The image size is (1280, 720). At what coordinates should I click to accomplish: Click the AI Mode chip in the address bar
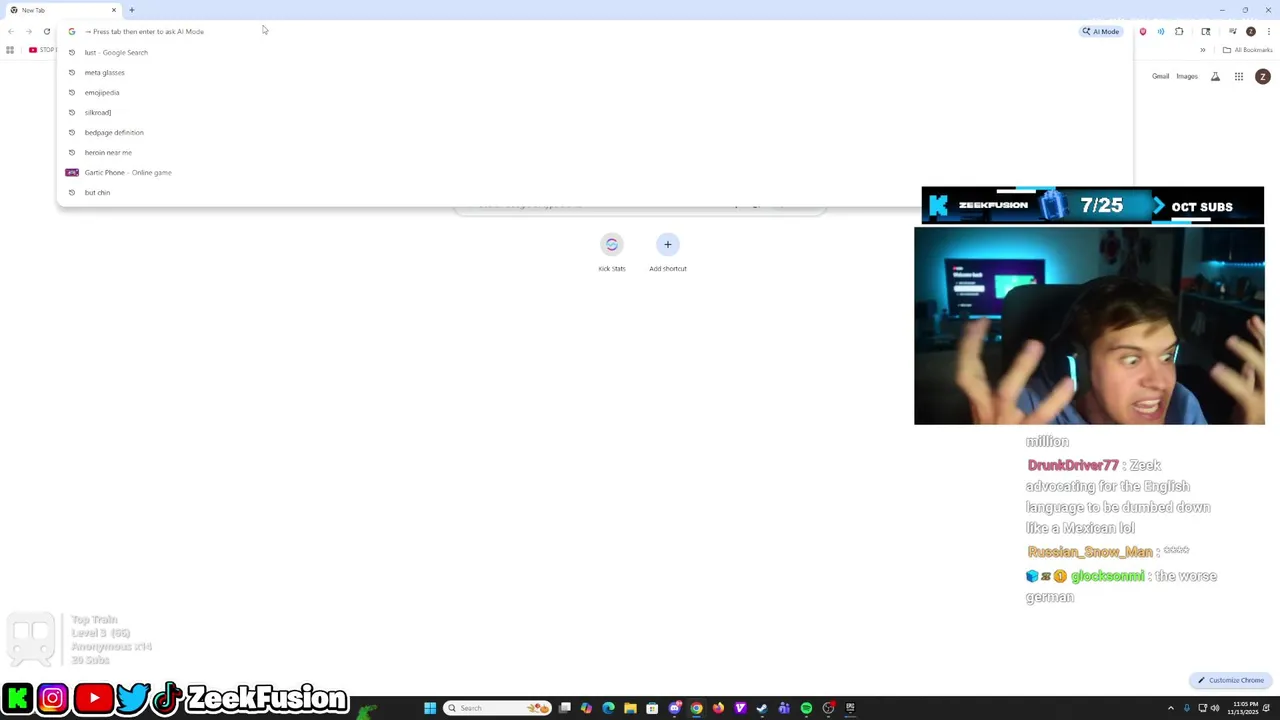1100,31
